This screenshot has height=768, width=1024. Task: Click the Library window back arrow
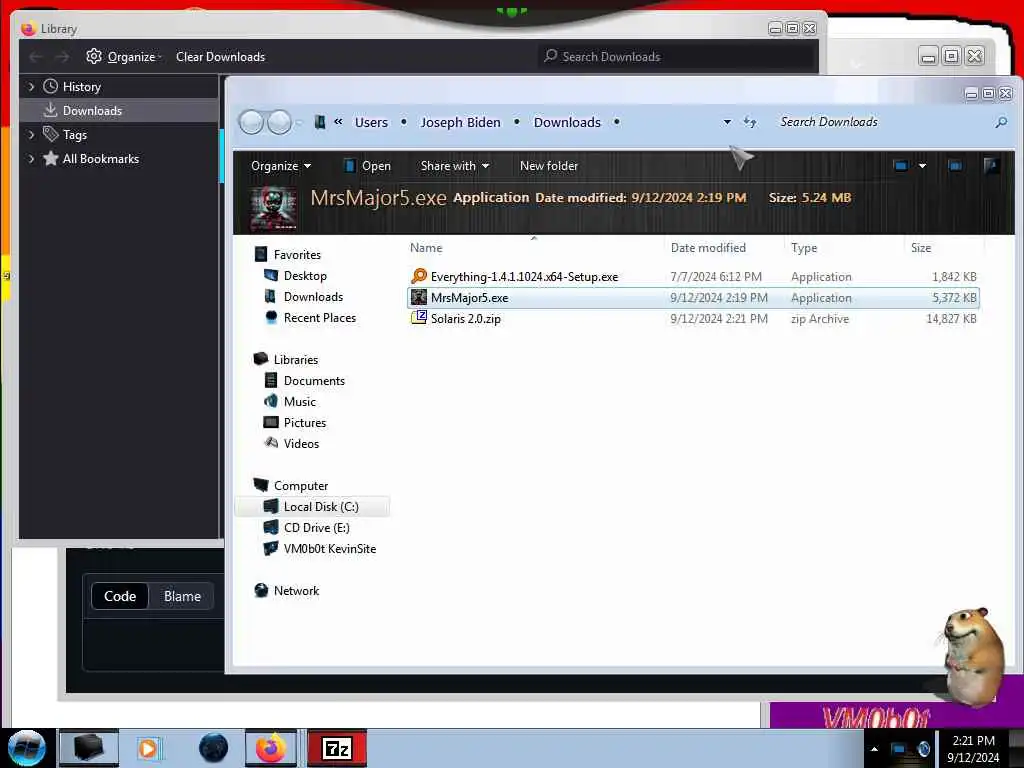pyautogui.click(x=36, y=57)
